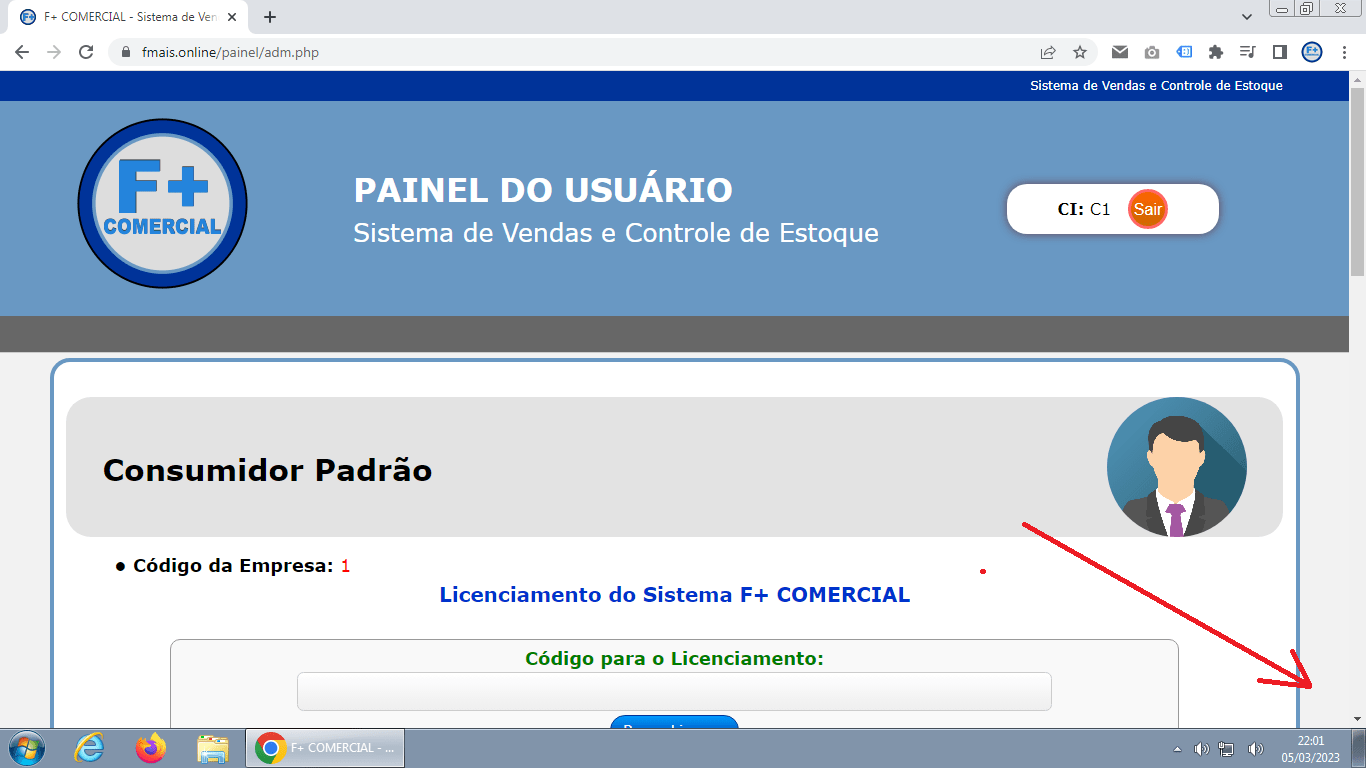Show hidden system tray icons
The width and height of the screenshot is (1366, 768).
coord(1177,748)
